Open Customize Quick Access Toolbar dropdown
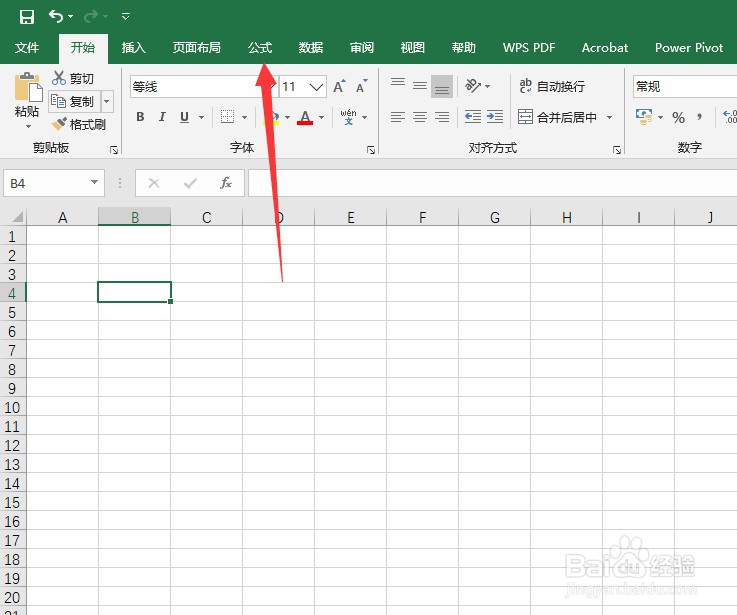 [x=125, y=16]
